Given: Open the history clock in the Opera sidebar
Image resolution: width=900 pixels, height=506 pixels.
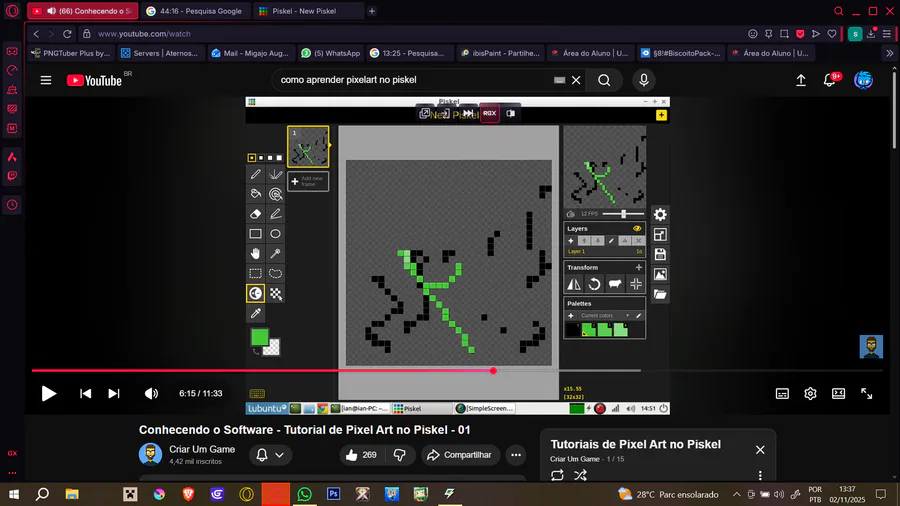Looking at the screenshot, I should coord(12,205).
